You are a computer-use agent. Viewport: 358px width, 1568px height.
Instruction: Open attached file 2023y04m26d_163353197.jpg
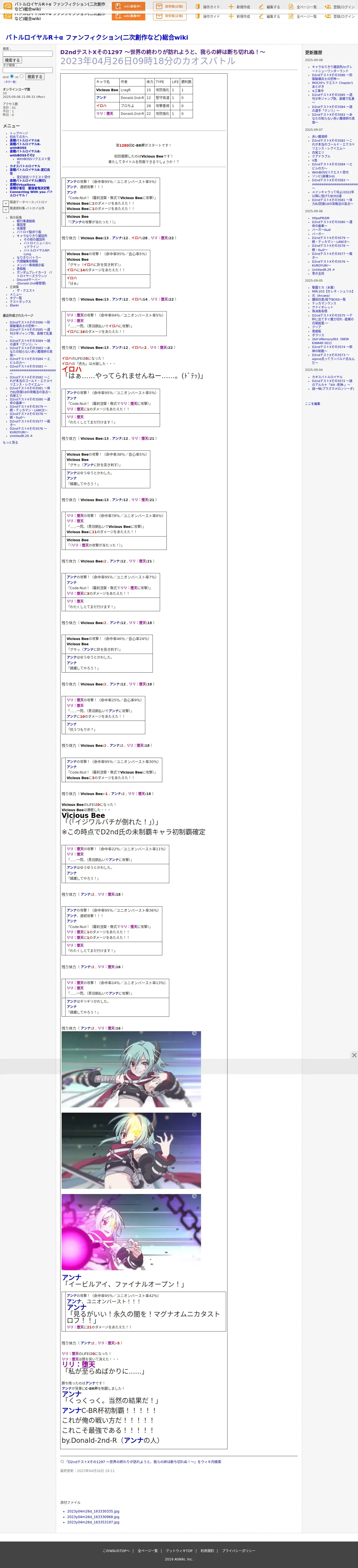[x=93, y=1522]
